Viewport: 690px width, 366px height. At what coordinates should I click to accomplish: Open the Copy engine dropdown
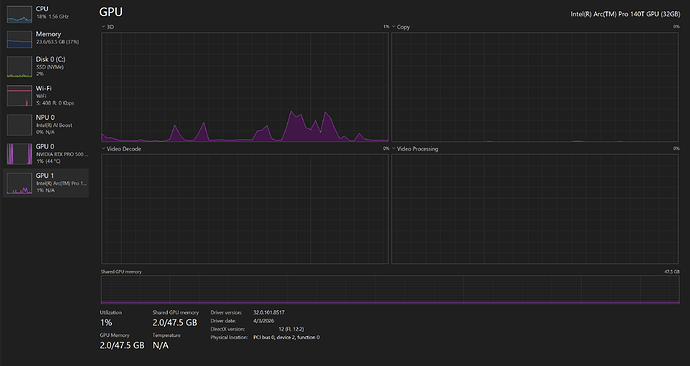click(401, 27)
